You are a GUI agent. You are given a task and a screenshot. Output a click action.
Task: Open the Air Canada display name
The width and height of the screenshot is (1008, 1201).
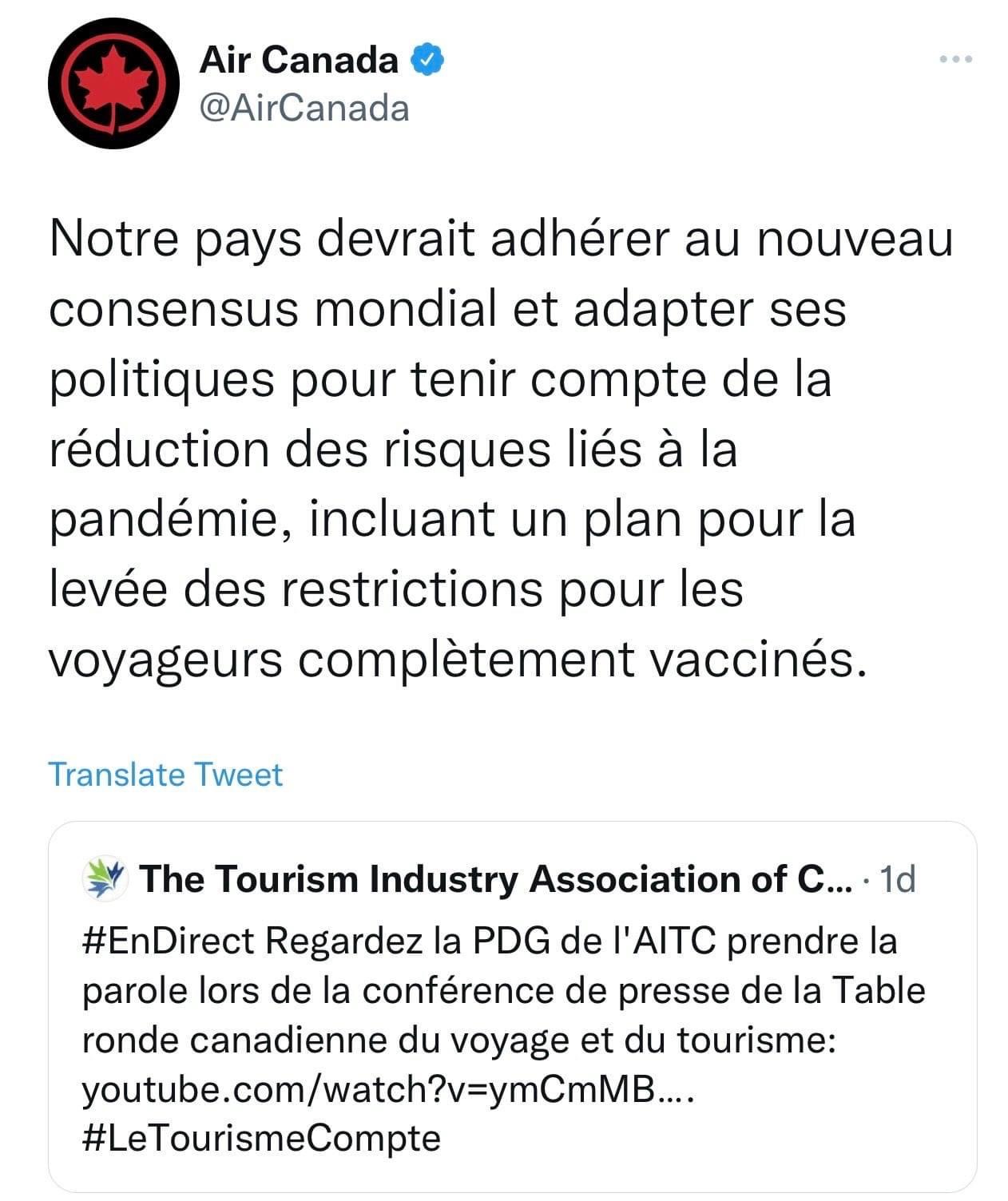tap(300, 60)
